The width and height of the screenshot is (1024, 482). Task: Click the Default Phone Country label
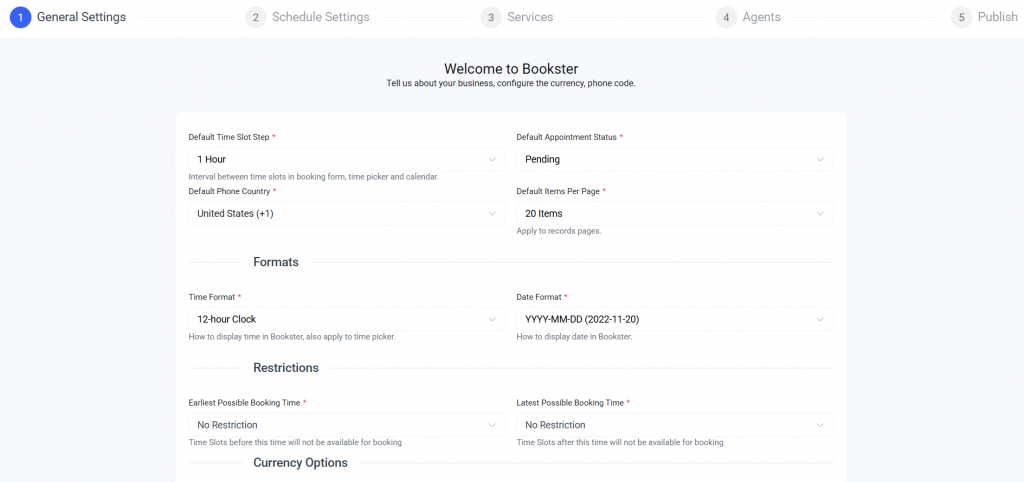coord(232,191)
